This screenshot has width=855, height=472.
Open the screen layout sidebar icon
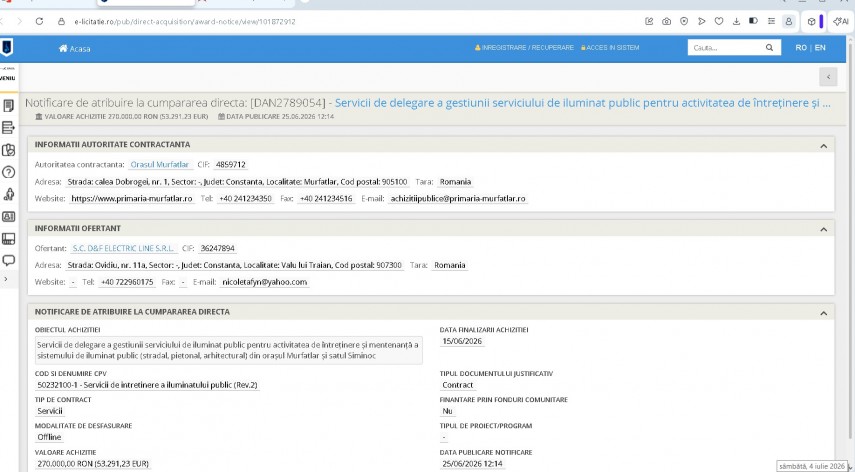tap(8, 239)
